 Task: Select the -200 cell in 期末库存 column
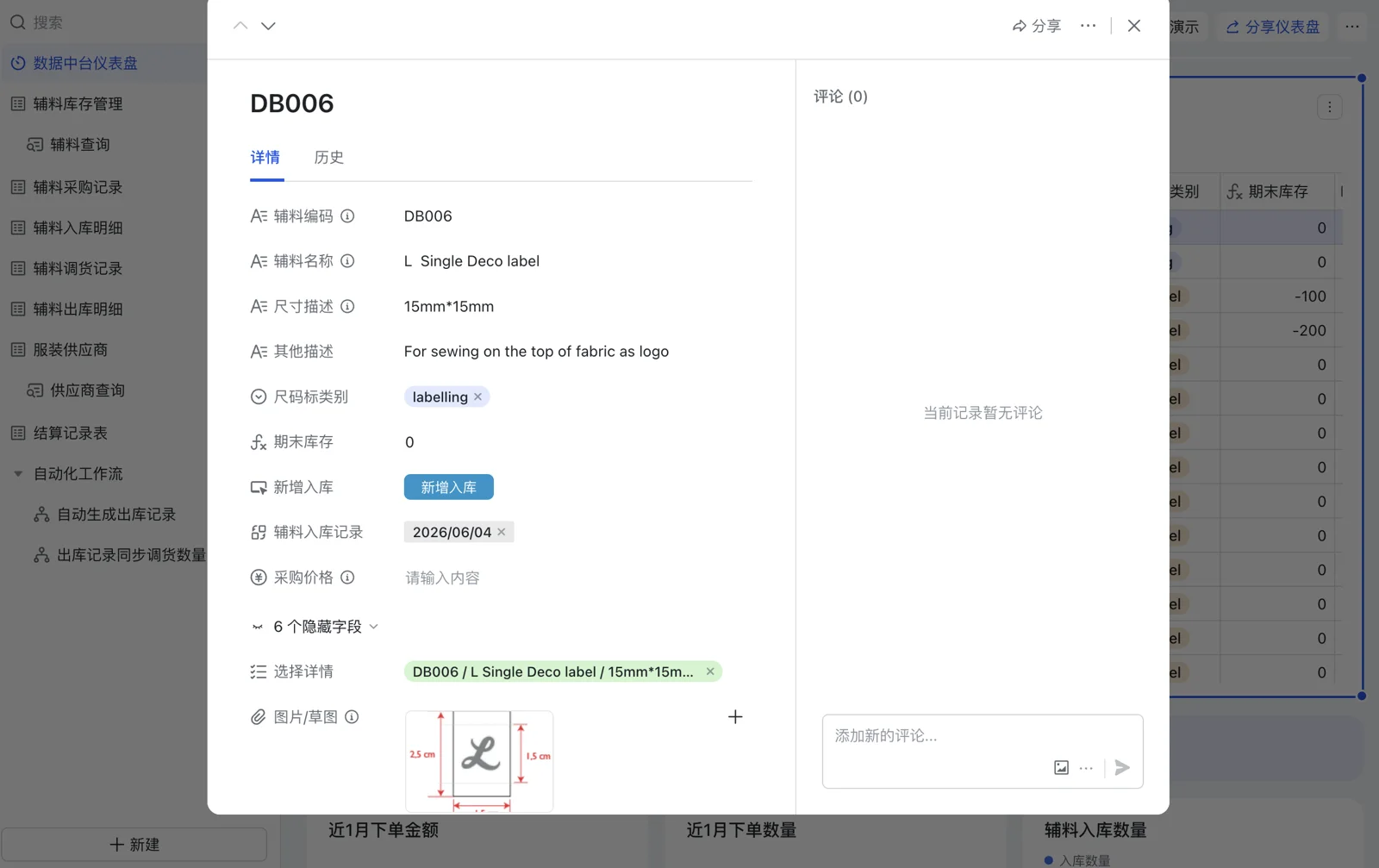1277,330
